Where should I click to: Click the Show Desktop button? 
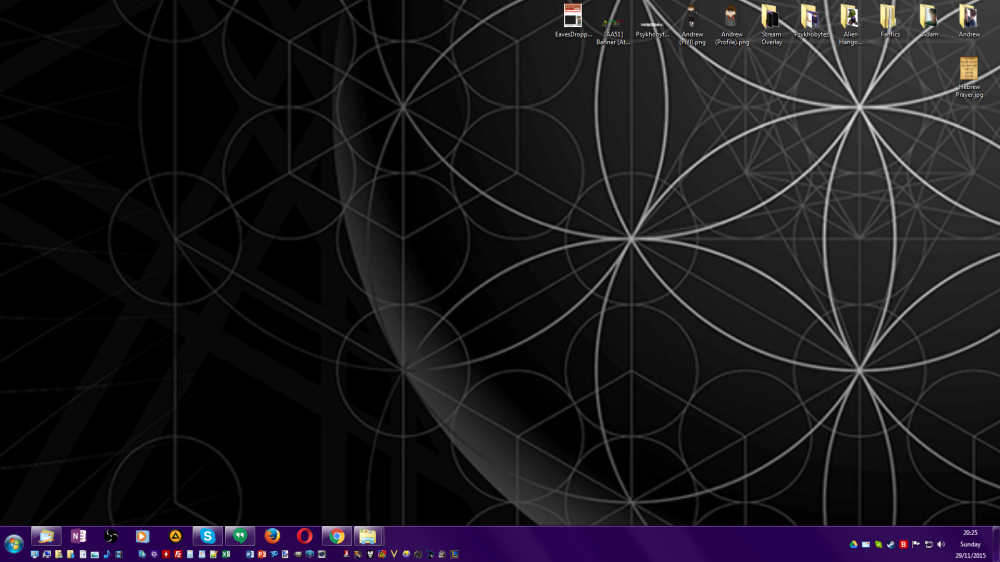[995, 543]
